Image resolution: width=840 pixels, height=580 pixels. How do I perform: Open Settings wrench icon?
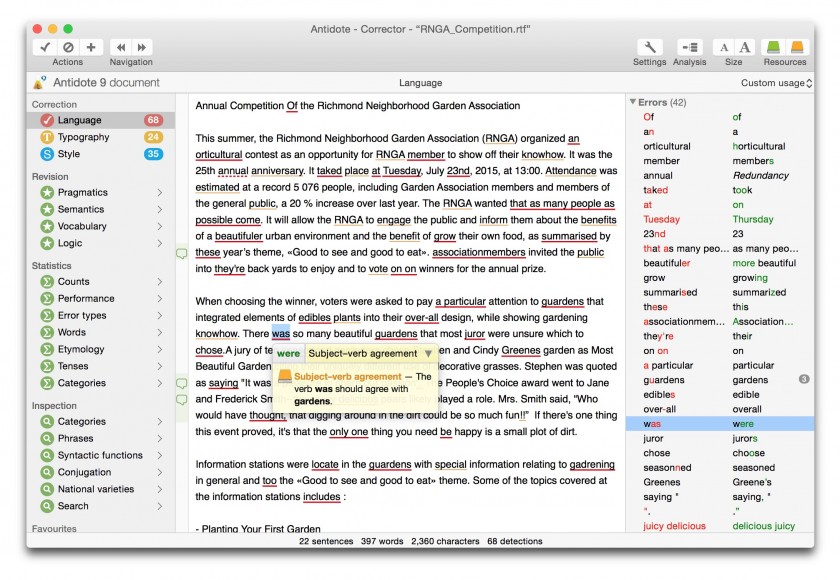(649, 47)
